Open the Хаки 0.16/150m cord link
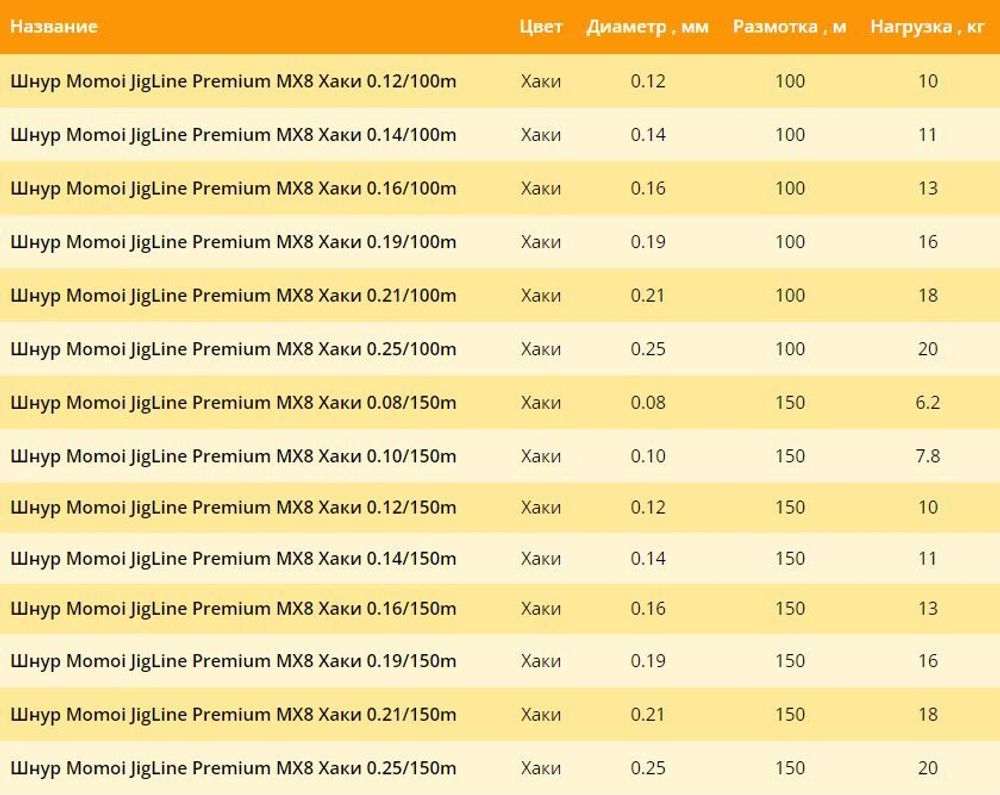This screenshot has width=1000, height=795. (x=233, y=609)
